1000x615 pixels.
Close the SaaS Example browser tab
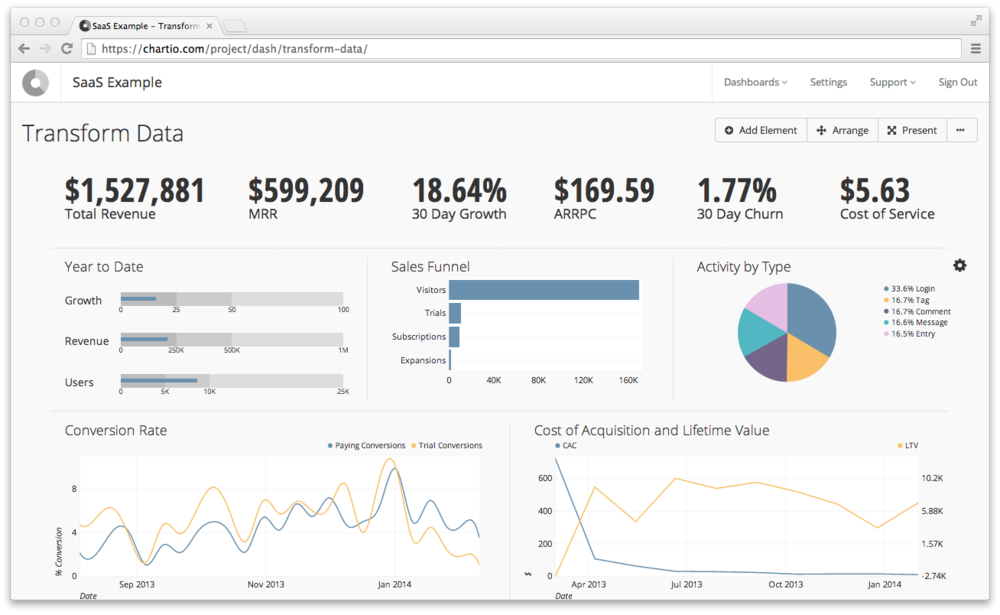click(209, 26)
